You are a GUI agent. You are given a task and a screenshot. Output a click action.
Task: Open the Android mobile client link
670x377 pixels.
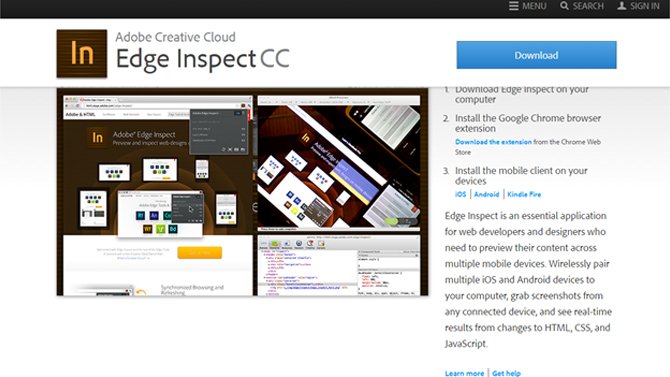click(487, 194)
